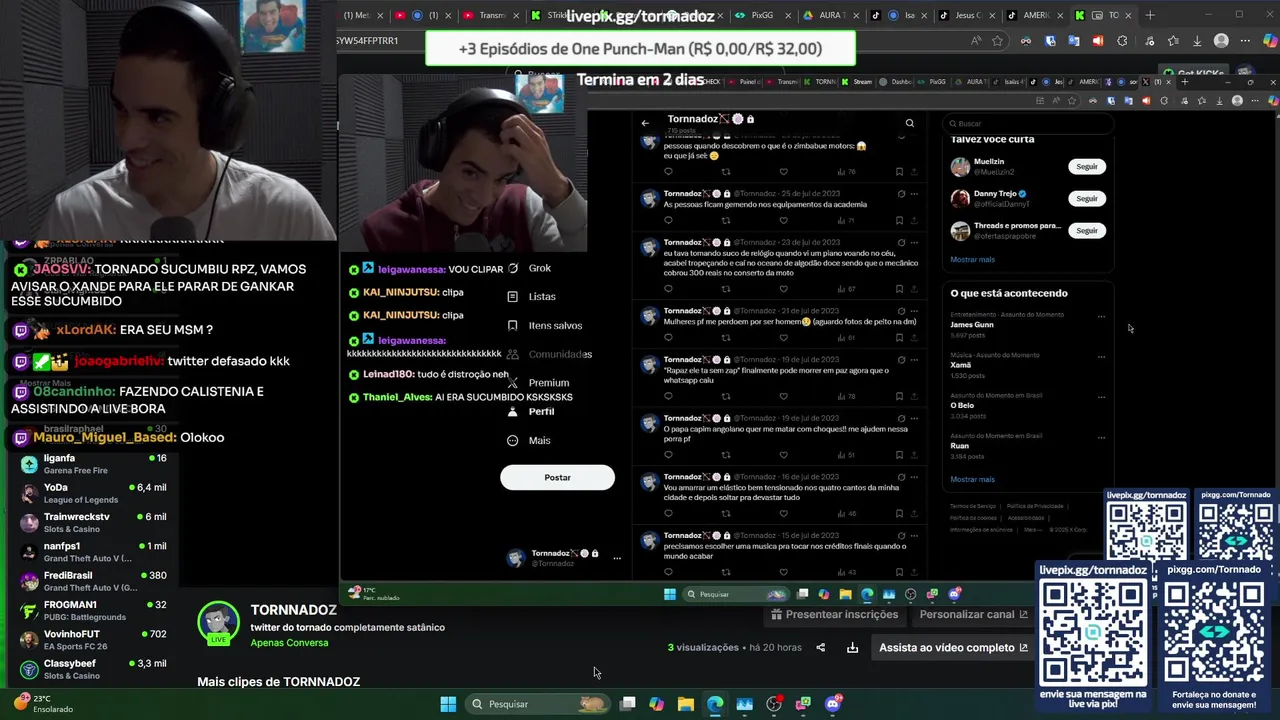The height and width of the screenshot is (720, 1280).
Task: Switch to the AURA browser tab
Action: click(x=829, y=15)
